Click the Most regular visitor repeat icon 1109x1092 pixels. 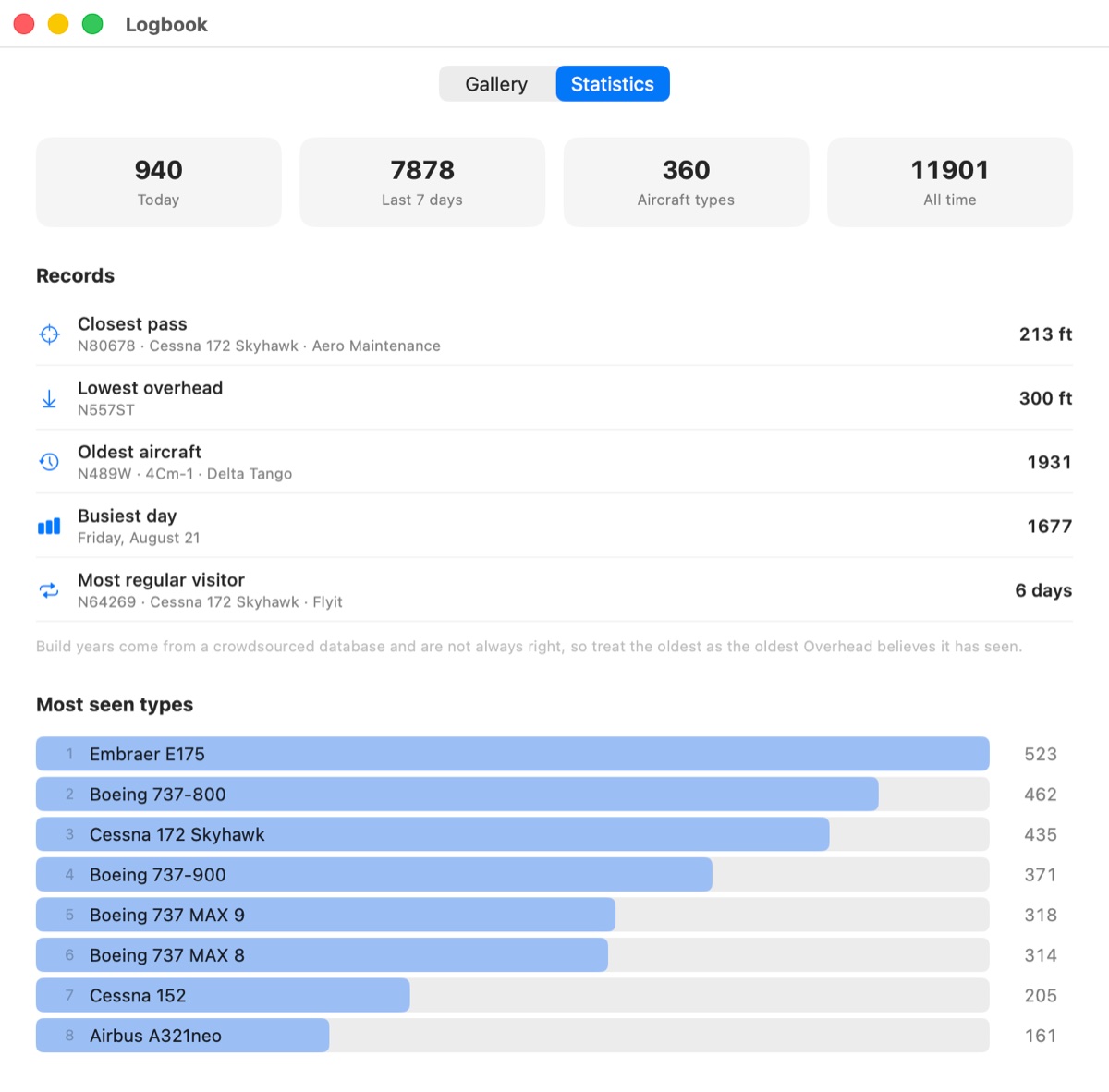(x=49, y=590)
